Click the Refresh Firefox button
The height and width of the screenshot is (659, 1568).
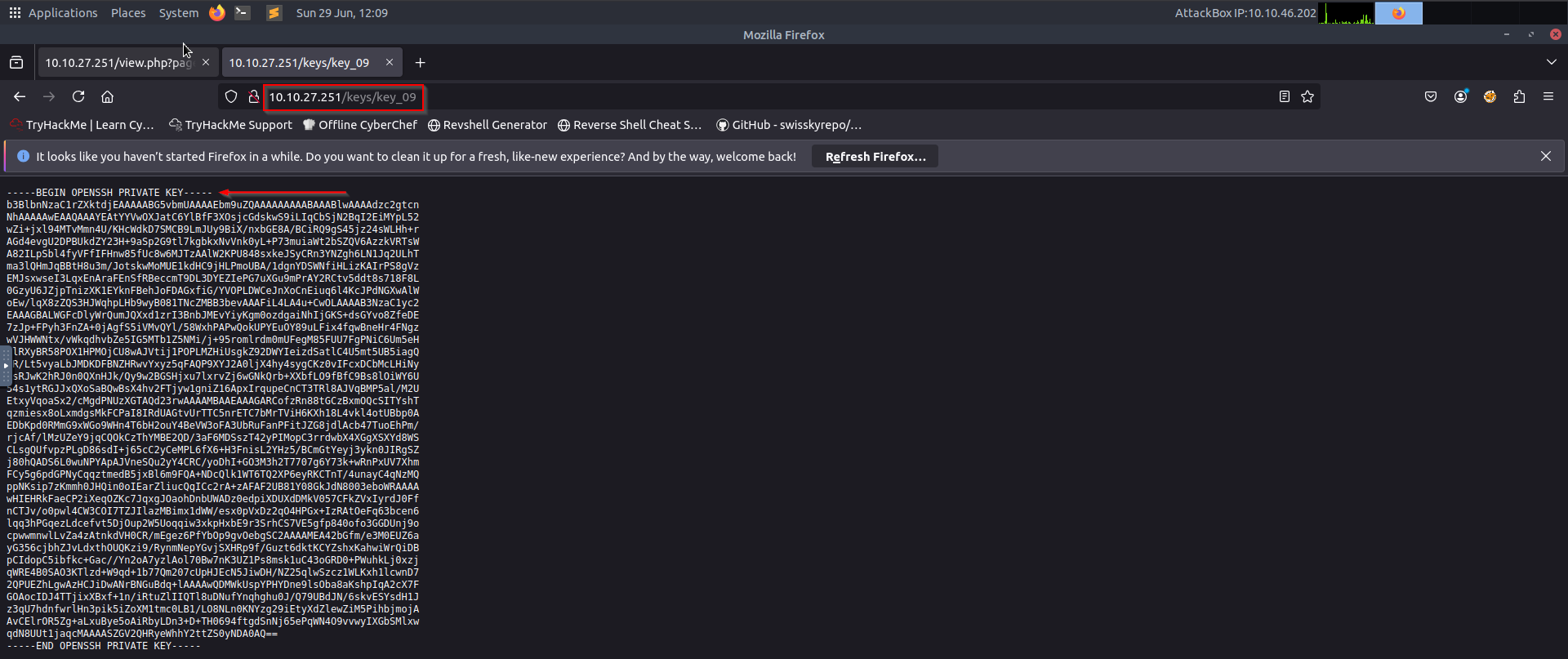click(875, 157)
